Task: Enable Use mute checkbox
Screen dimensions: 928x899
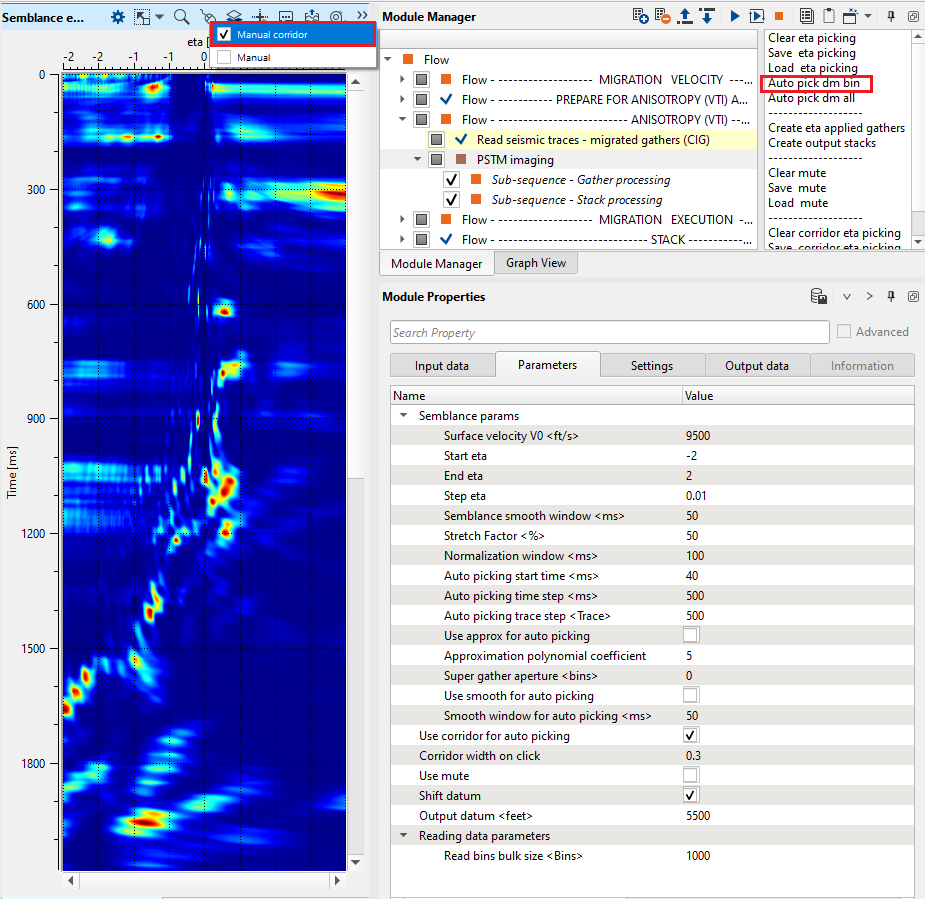Action: pos(691,775)
